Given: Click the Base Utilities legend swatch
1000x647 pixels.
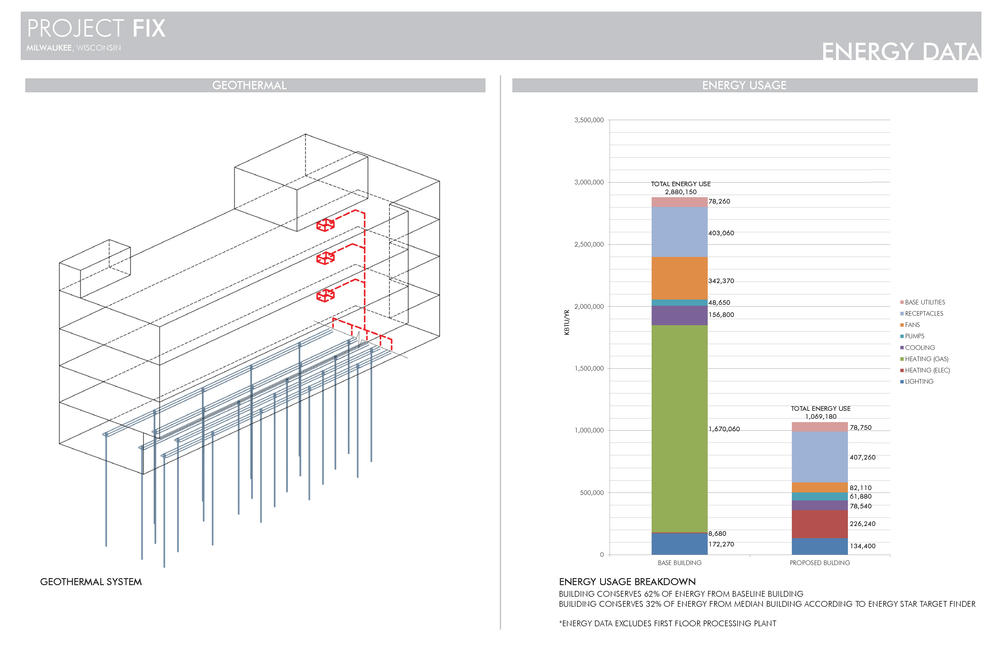Looking at the screenshot, I should pyautogui.click(x=902, y=302).
